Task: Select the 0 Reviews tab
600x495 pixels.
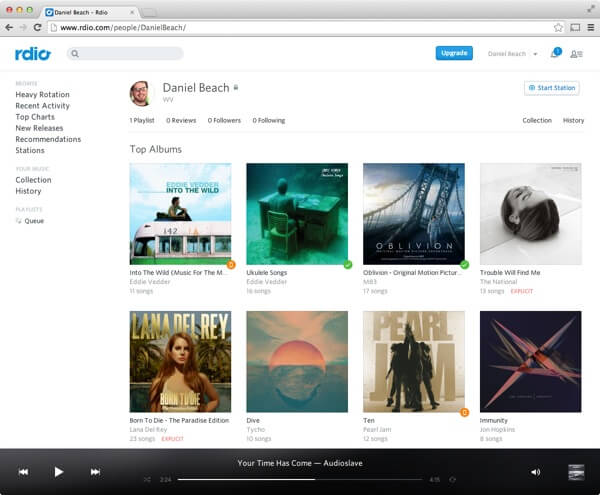Action: click(x=181, y=120)
